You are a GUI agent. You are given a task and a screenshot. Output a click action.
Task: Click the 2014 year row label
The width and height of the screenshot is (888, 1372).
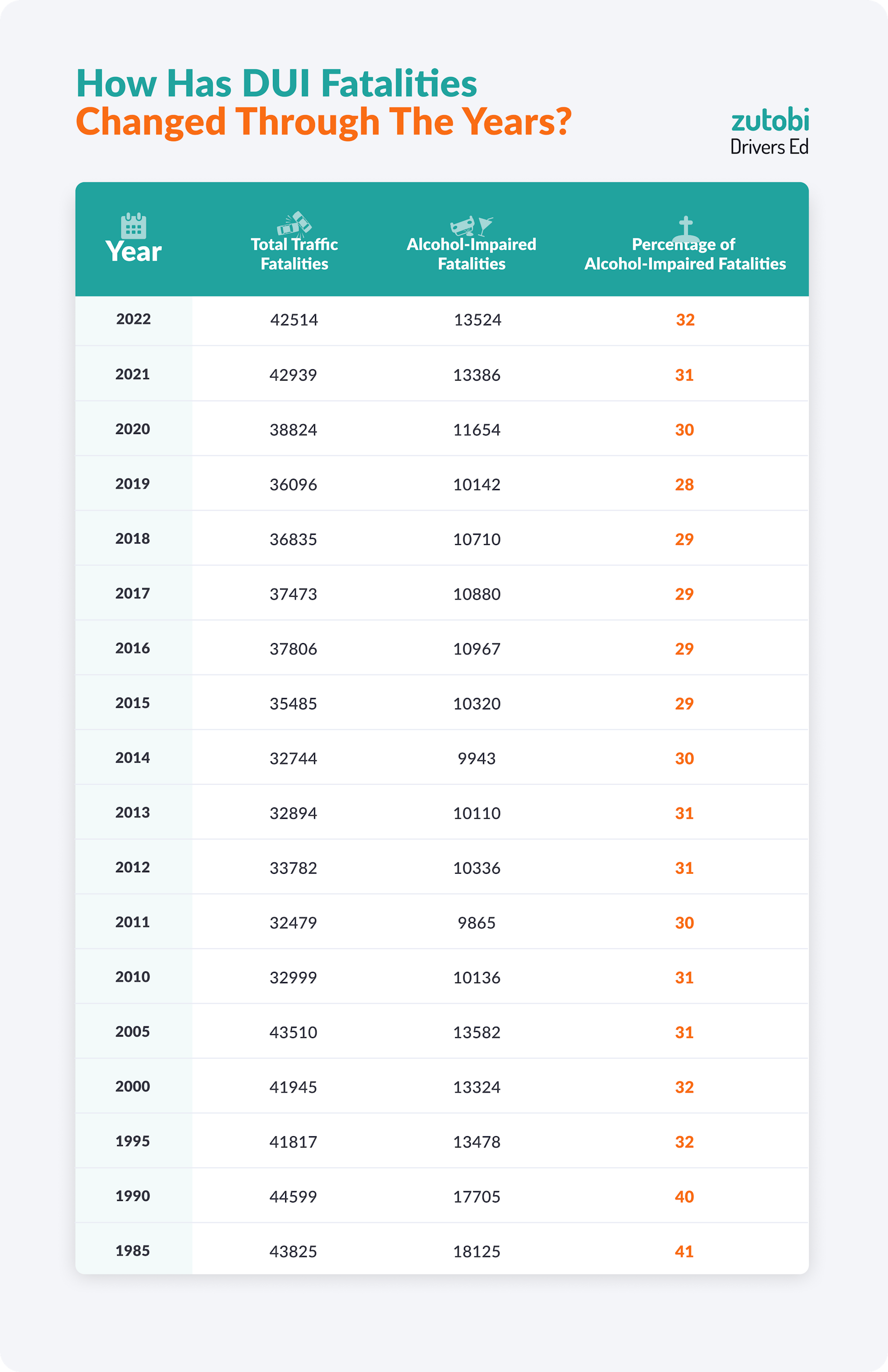[133, 758]
